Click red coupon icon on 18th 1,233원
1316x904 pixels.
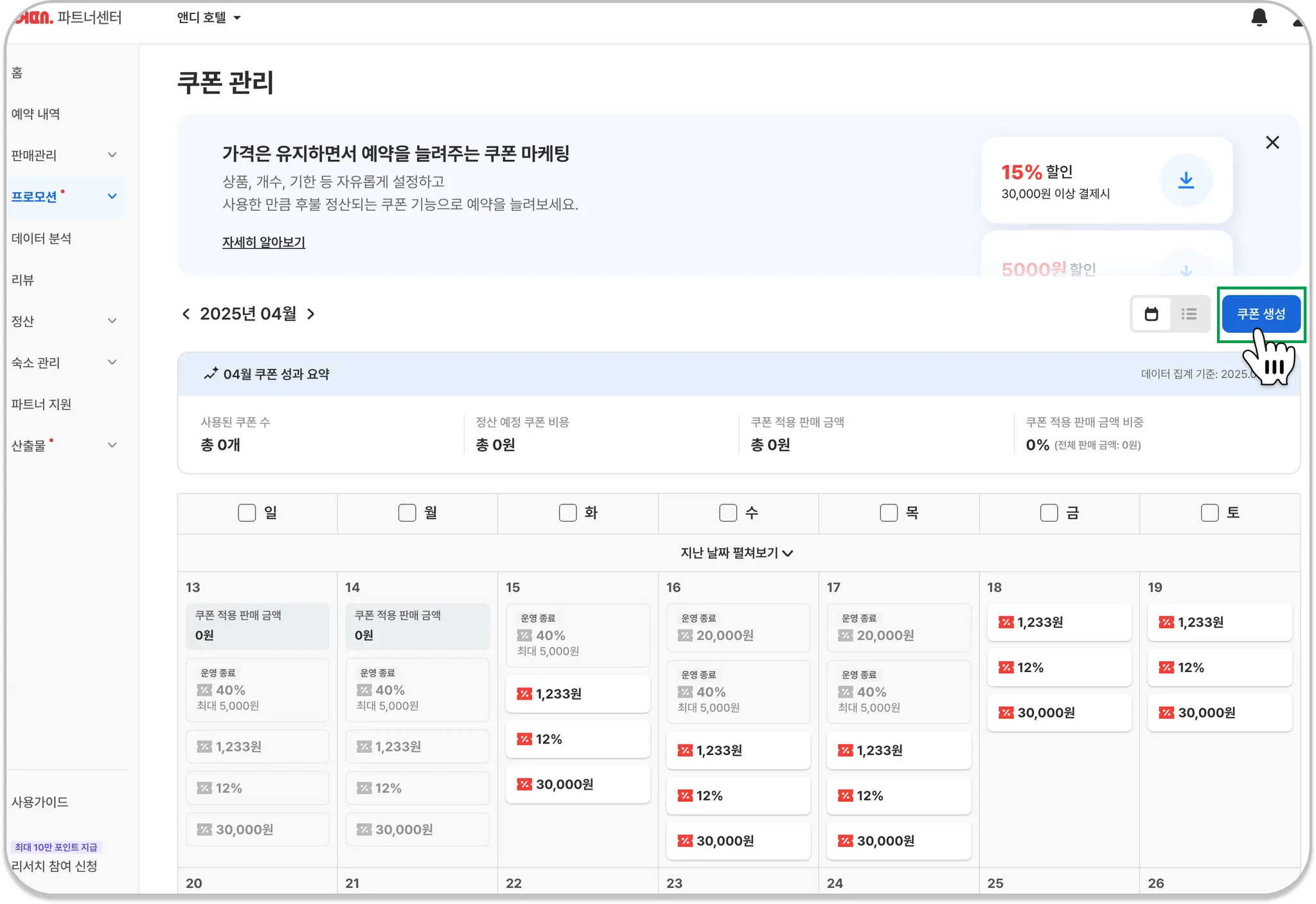pos(1006,623)
